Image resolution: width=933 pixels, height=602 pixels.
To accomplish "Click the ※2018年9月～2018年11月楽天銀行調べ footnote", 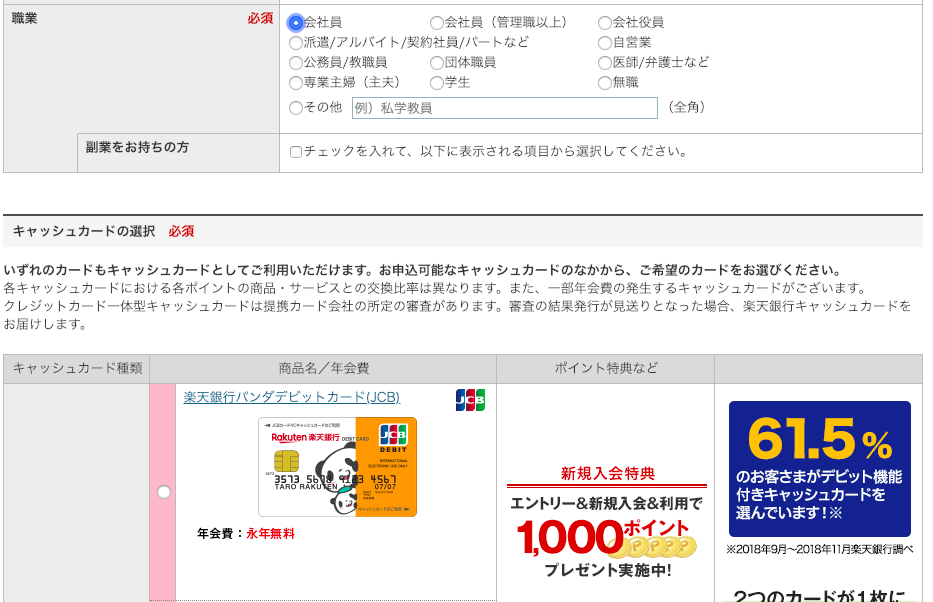I will click(x=819, y=549).
